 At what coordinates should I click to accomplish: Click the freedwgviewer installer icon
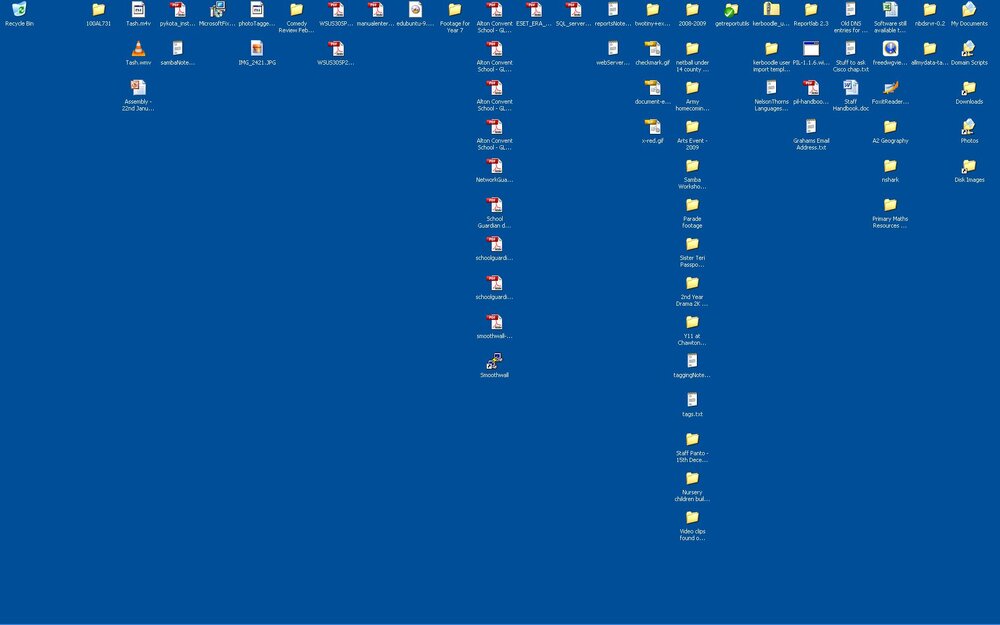890,48
